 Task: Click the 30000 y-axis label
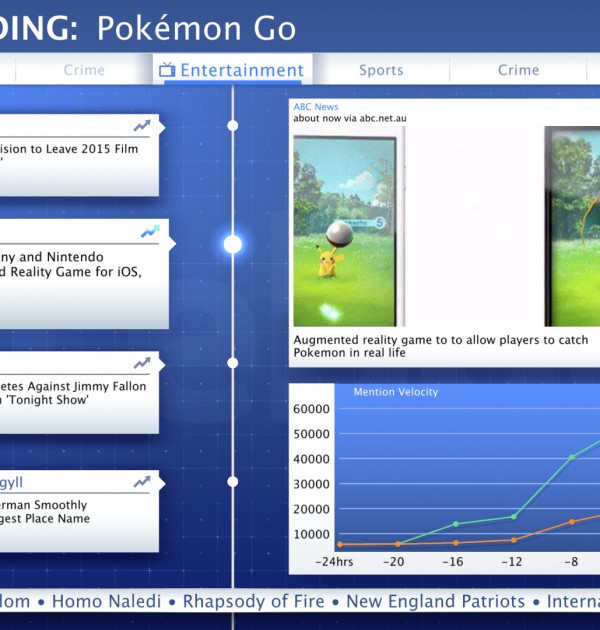[311, 484]
